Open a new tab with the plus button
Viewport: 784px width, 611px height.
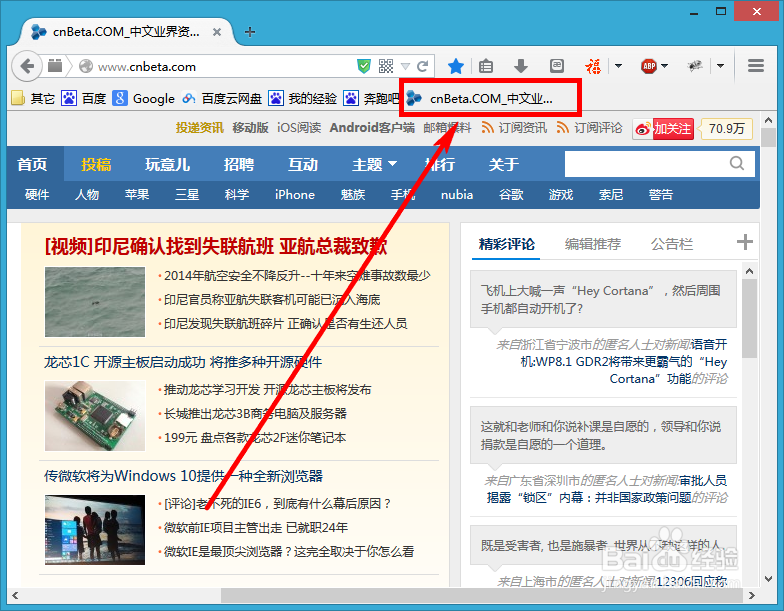tap(250, 32)
